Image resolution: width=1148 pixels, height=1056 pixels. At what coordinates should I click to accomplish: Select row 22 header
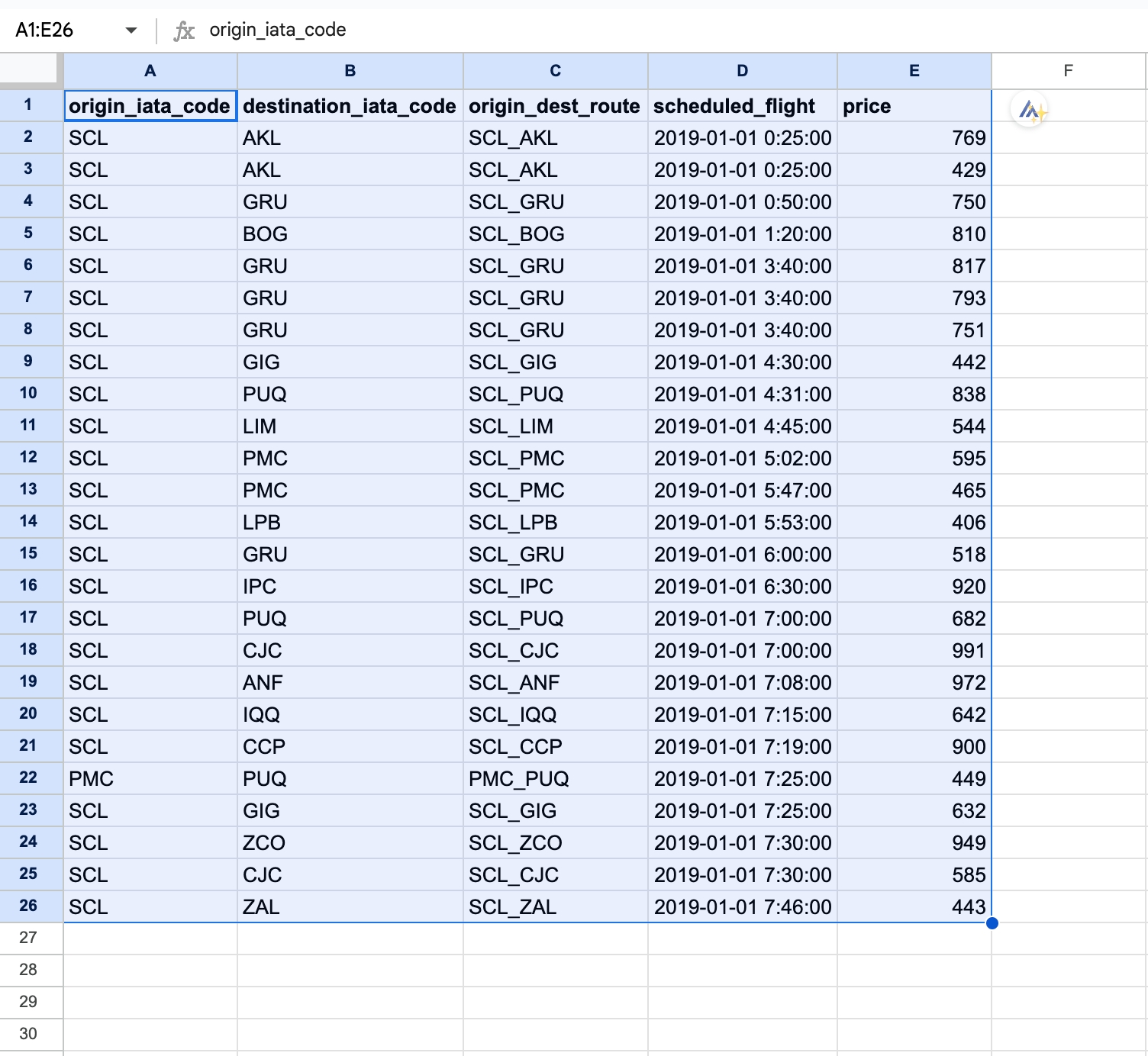point(29,778)
